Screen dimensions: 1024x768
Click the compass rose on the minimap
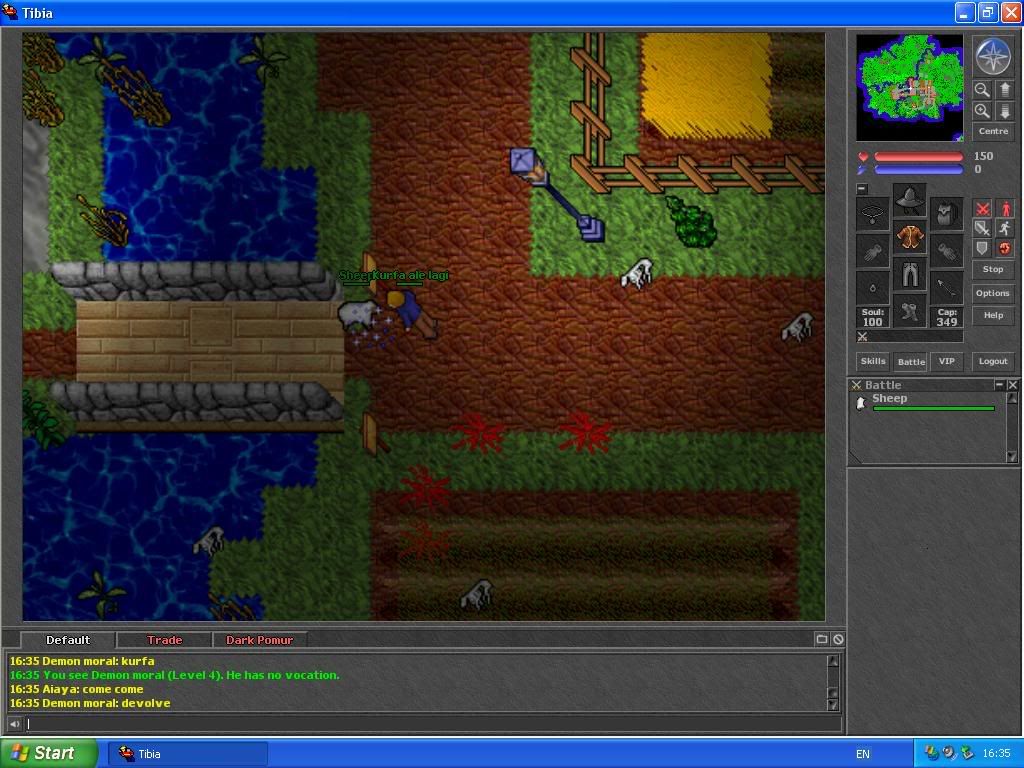[993, 56]
